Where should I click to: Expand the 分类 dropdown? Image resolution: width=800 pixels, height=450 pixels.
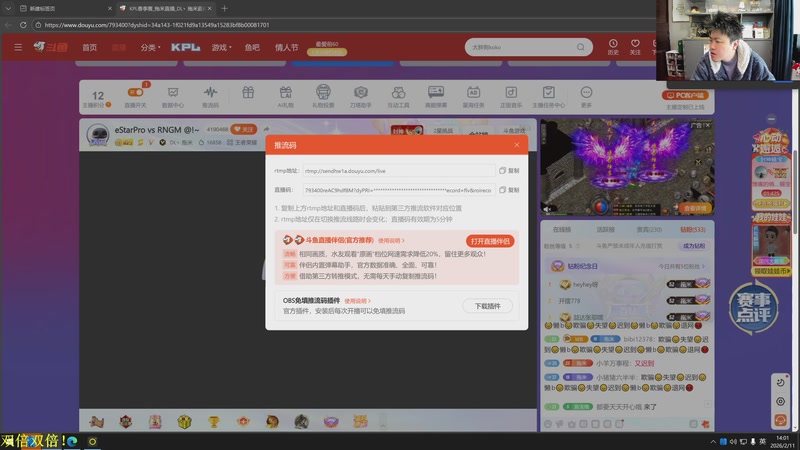pos(150,47)
